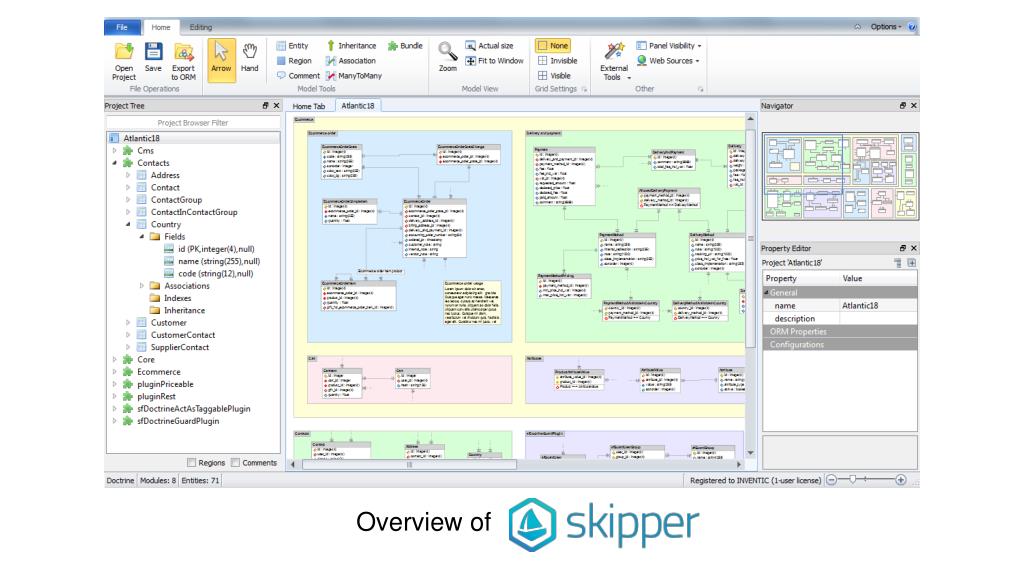Set grid to Visible
This screenshot has height=576, width=1024.
tap(554, 76)
